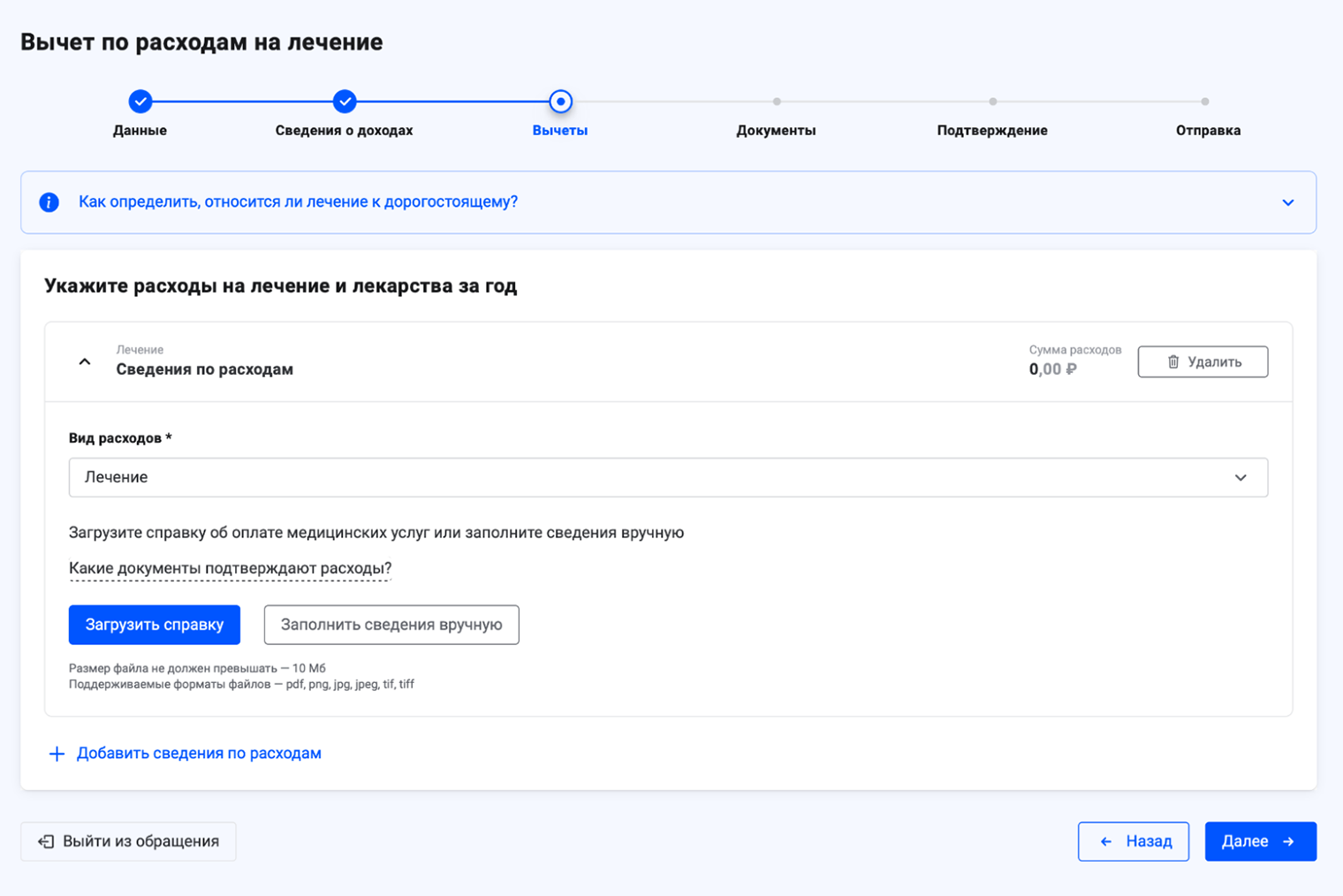The width and height of the screenshot is (1343, 896).
Task: Click the exit icon on Выйти из обращения
Action: point(47,841)
